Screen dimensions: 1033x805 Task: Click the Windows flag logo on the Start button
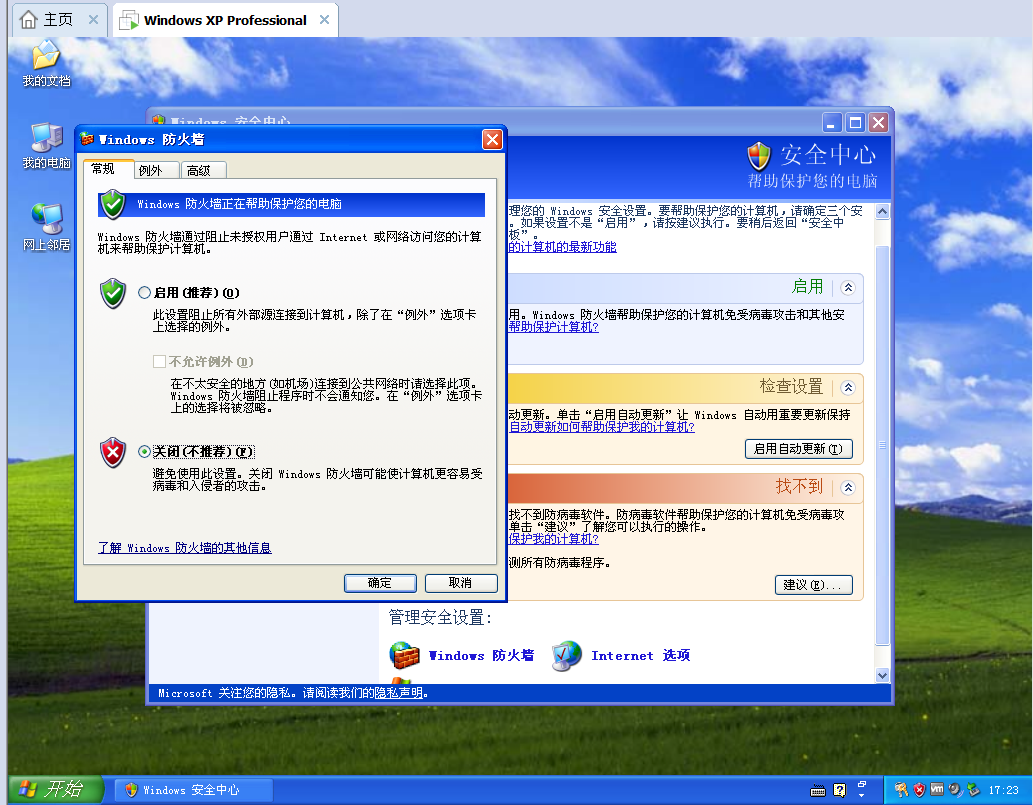point(28,789)
